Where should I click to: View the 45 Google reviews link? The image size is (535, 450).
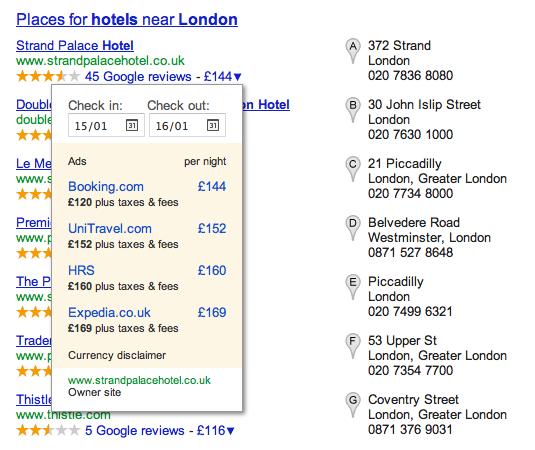[138, 77]
